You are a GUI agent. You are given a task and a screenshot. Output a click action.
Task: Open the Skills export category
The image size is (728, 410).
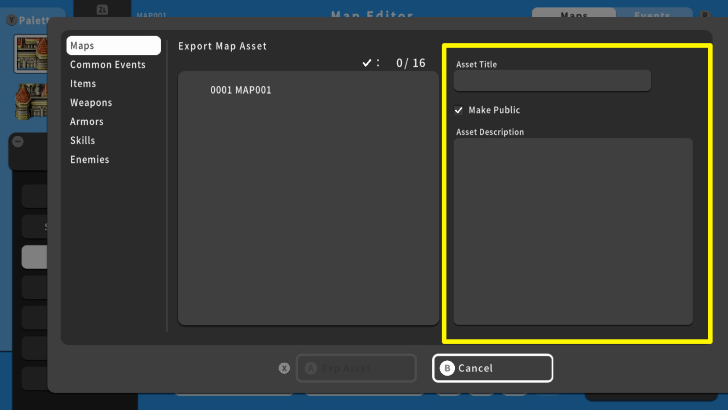coord(82,141)
